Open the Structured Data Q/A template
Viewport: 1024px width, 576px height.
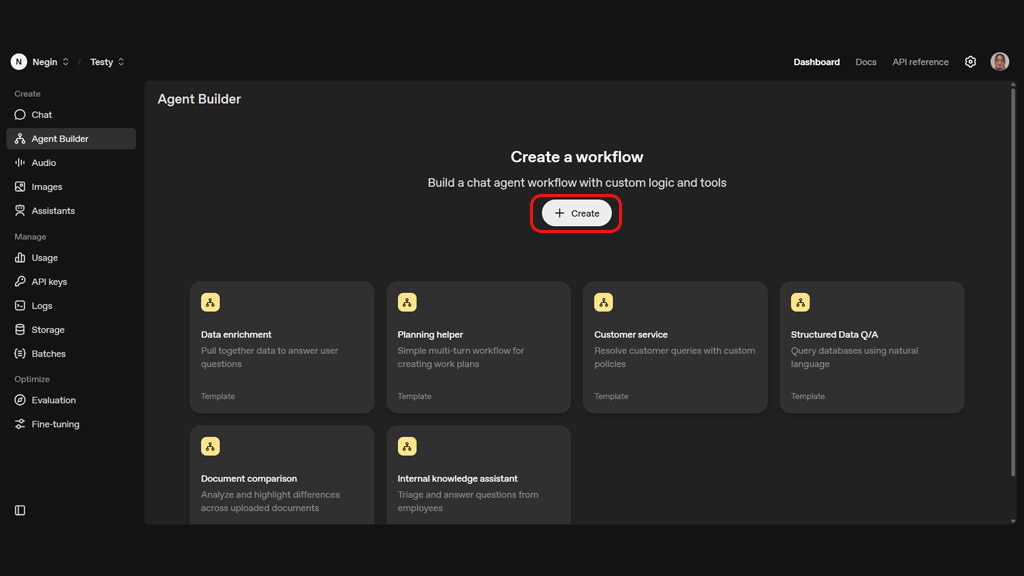click(871, 347)
